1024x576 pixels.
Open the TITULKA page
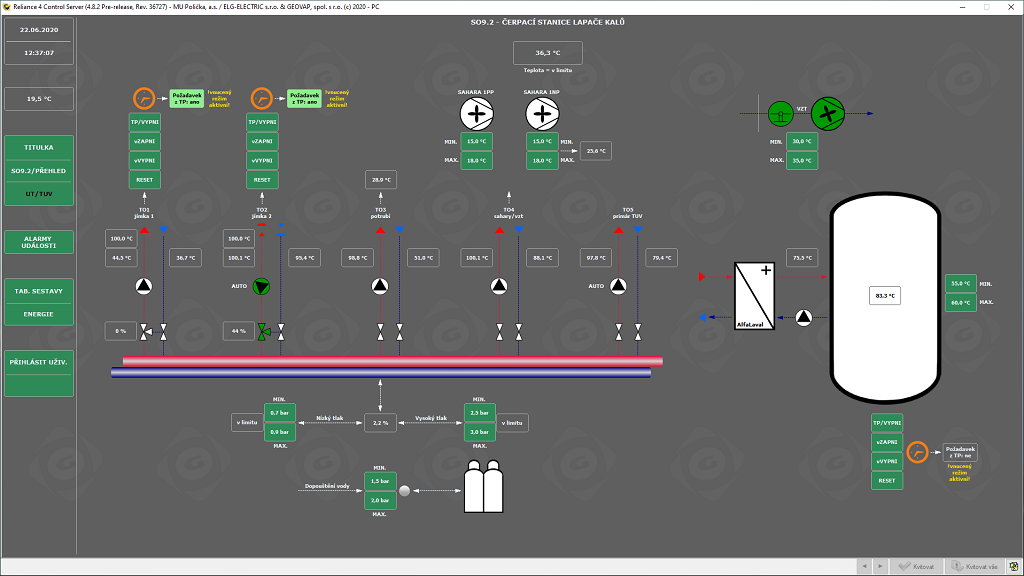(39, 147)
